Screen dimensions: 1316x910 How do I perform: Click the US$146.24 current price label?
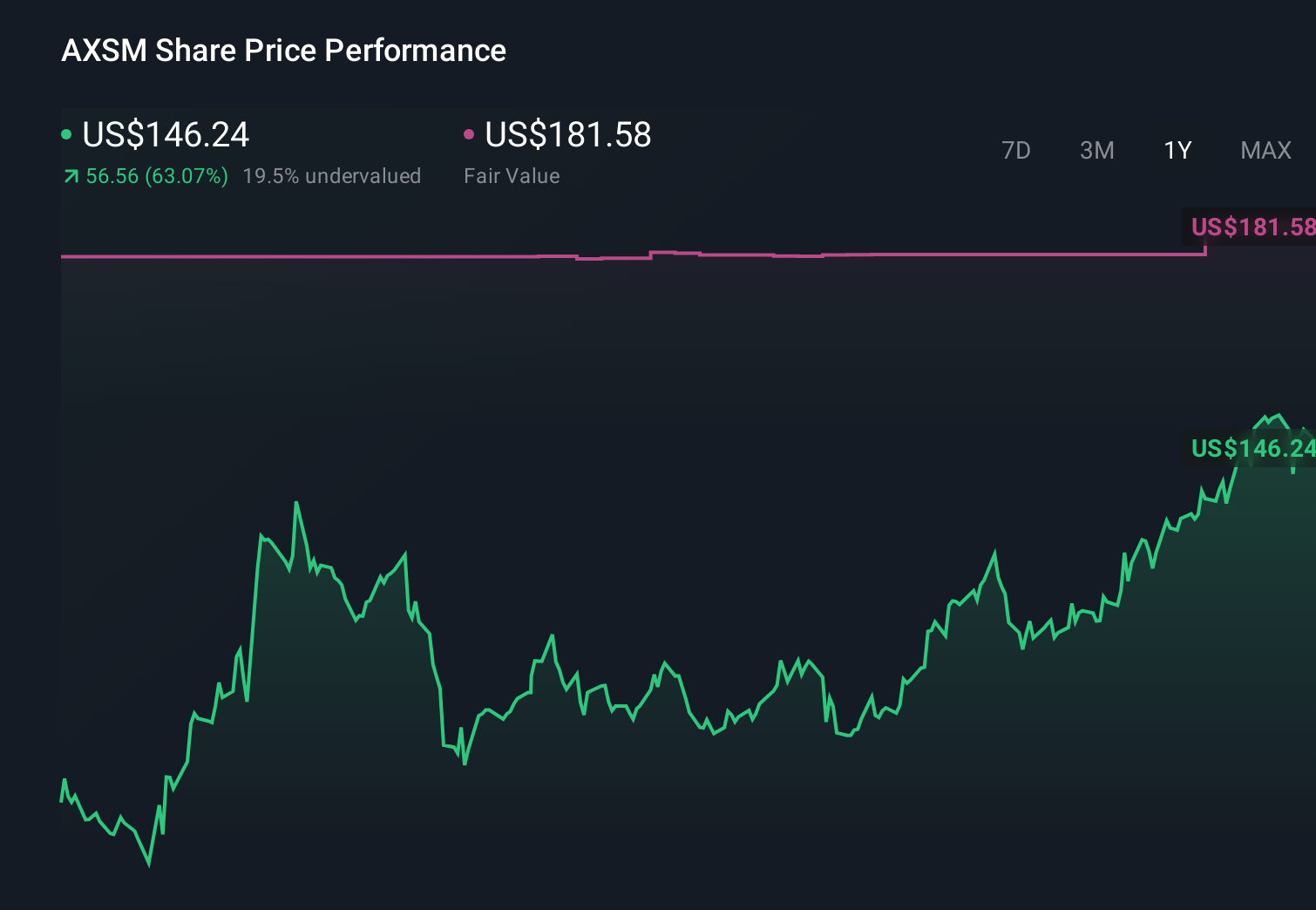click(166, 135)
